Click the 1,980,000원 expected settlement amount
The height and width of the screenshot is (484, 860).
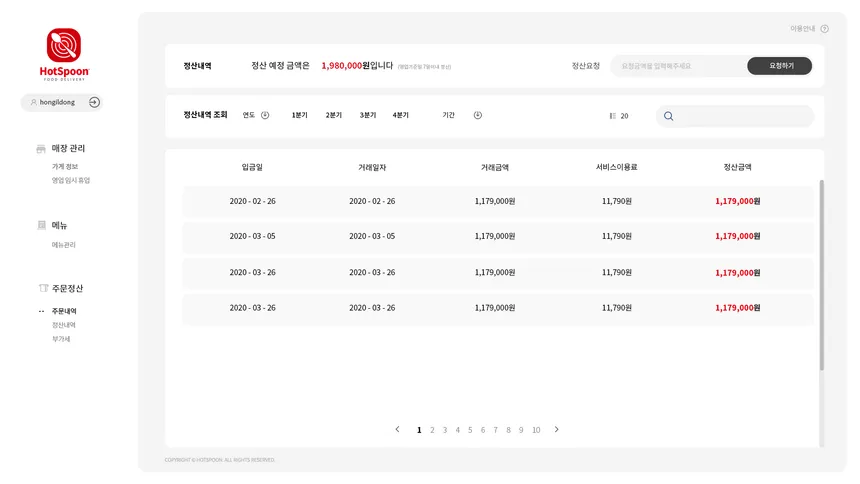(346, 66)
